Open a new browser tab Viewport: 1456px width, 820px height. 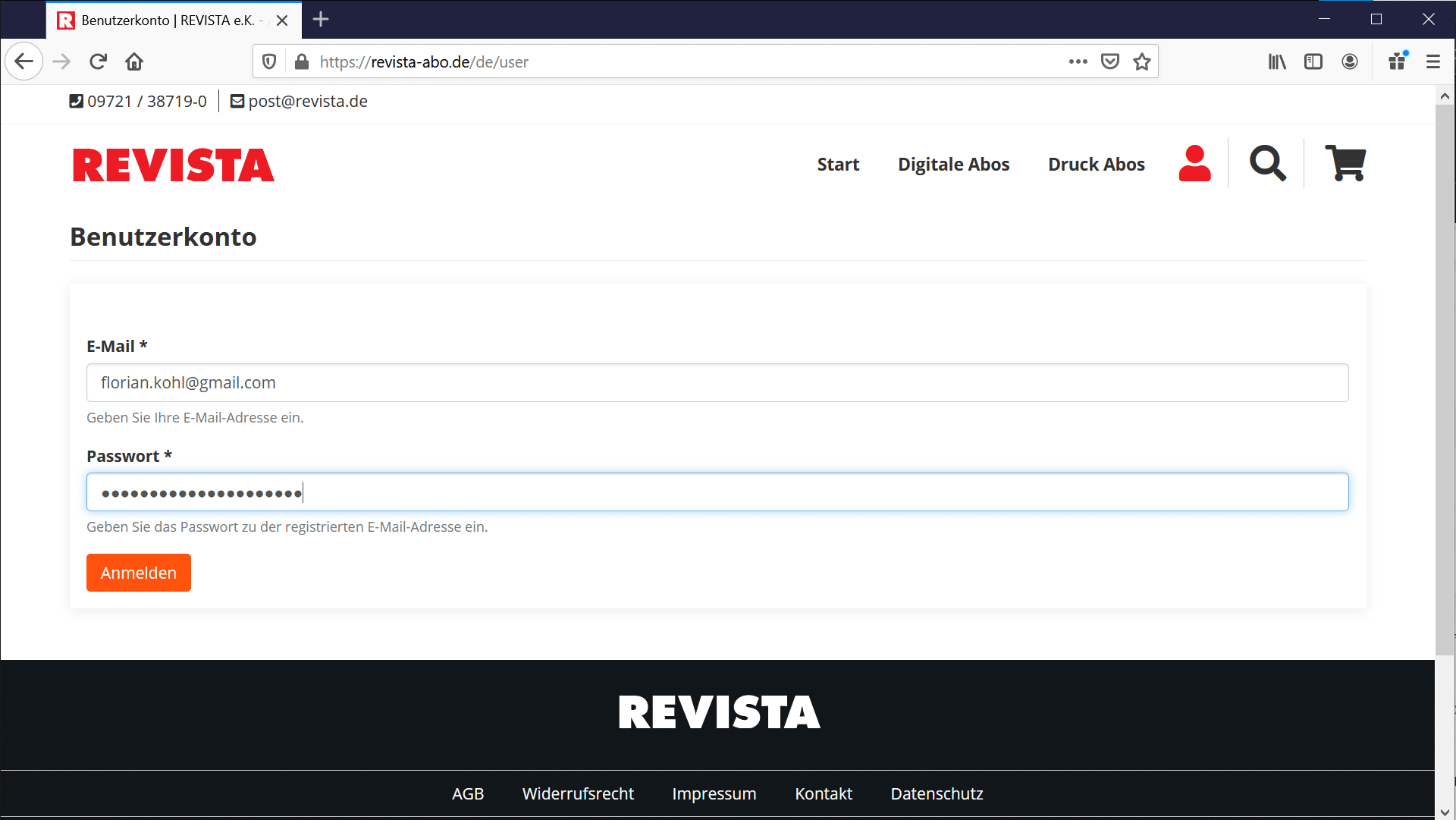tap(321, 20)
